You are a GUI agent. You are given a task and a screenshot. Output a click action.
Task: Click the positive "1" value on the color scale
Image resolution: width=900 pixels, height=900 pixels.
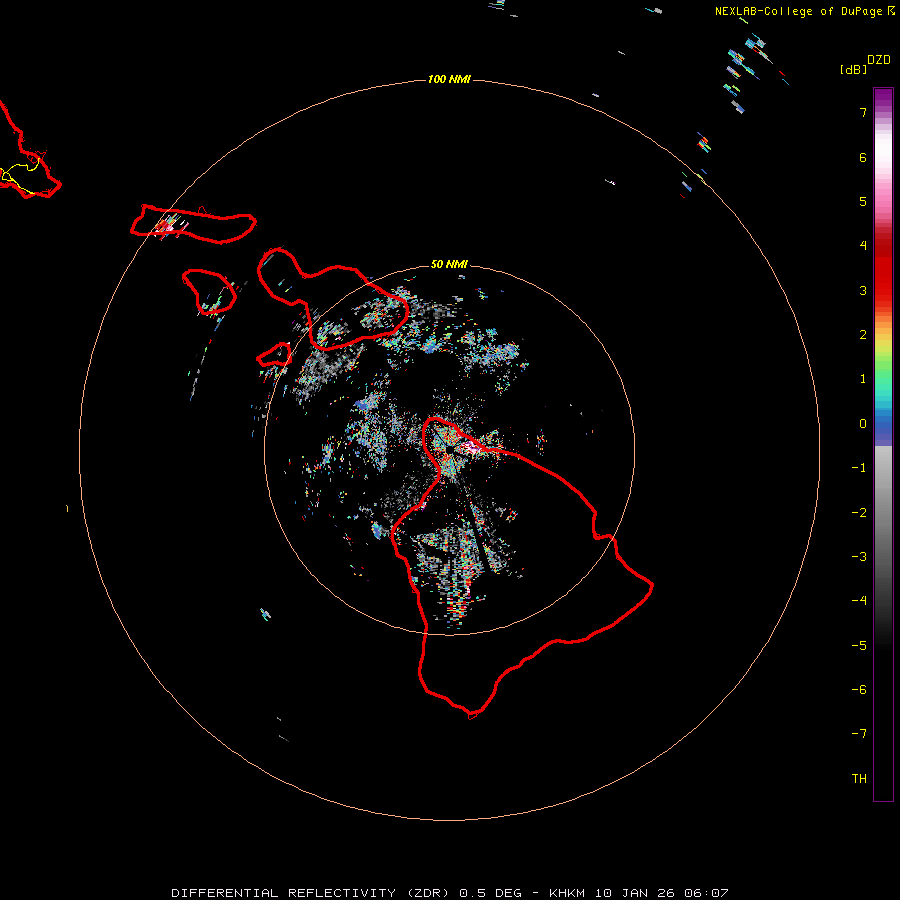pos(863,379)
